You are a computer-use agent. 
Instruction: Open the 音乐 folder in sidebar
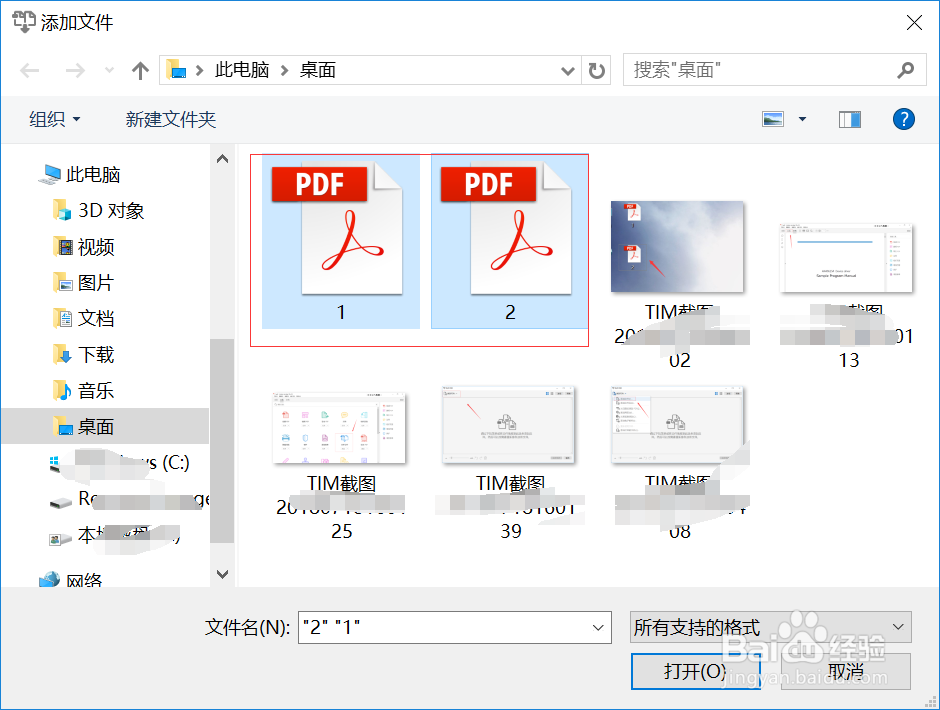pos(83,390)
